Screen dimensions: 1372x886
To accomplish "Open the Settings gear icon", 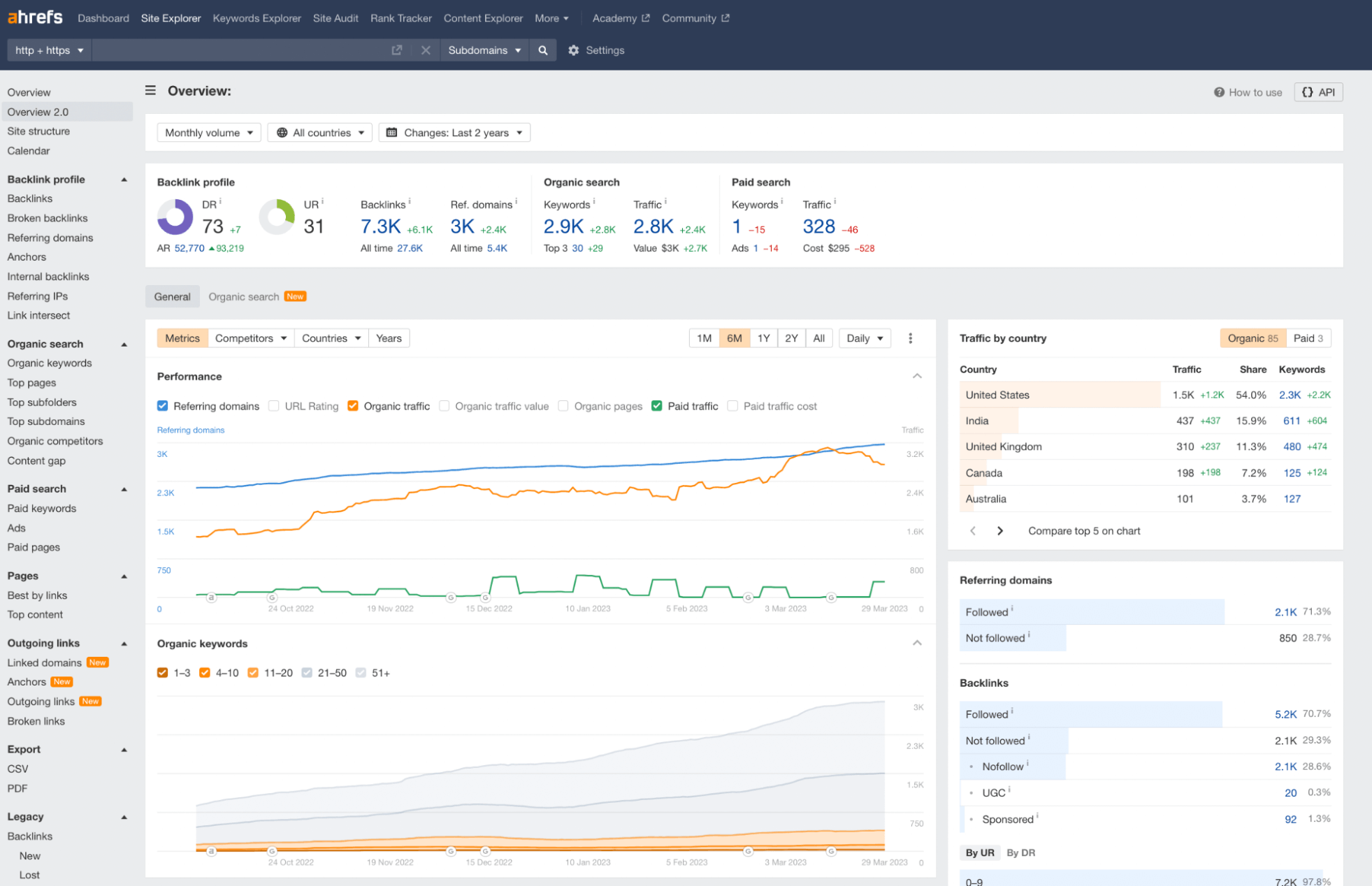I will coord(574,50).
